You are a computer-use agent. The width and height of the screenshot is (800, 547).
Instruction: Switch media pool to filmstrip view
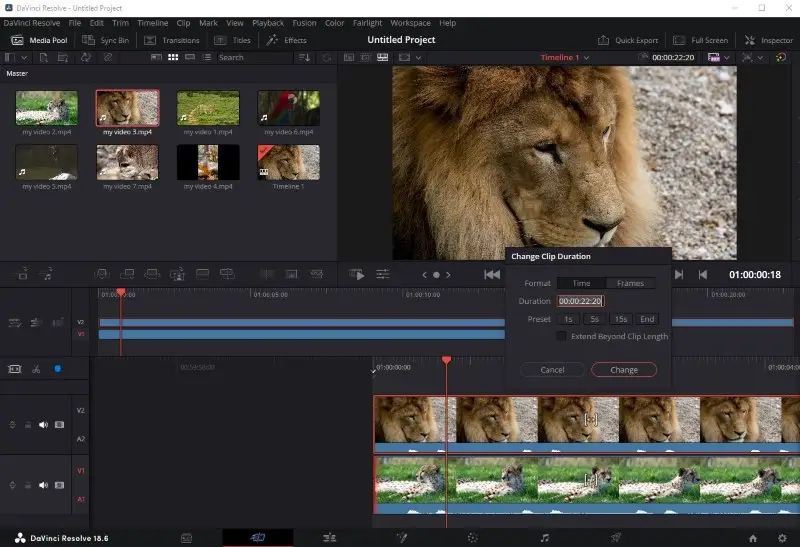pyautogui.click(x=190, y=58)
